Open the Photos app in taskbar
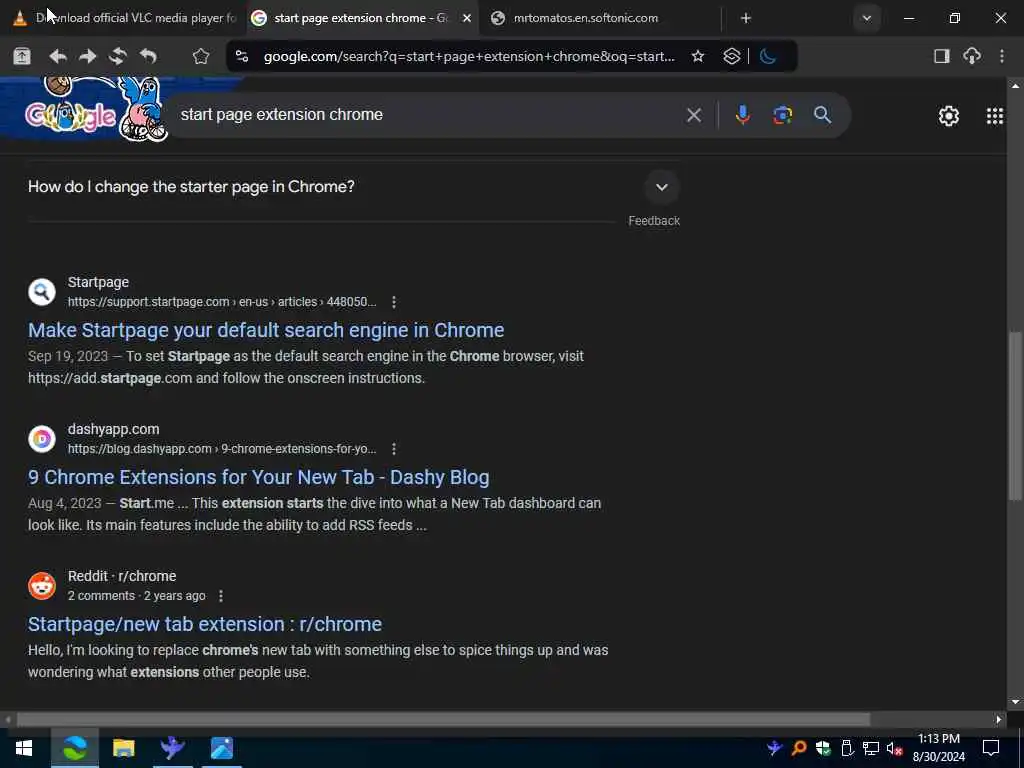Viewport: 1024px width, 768px height. (x=222, y=748)
